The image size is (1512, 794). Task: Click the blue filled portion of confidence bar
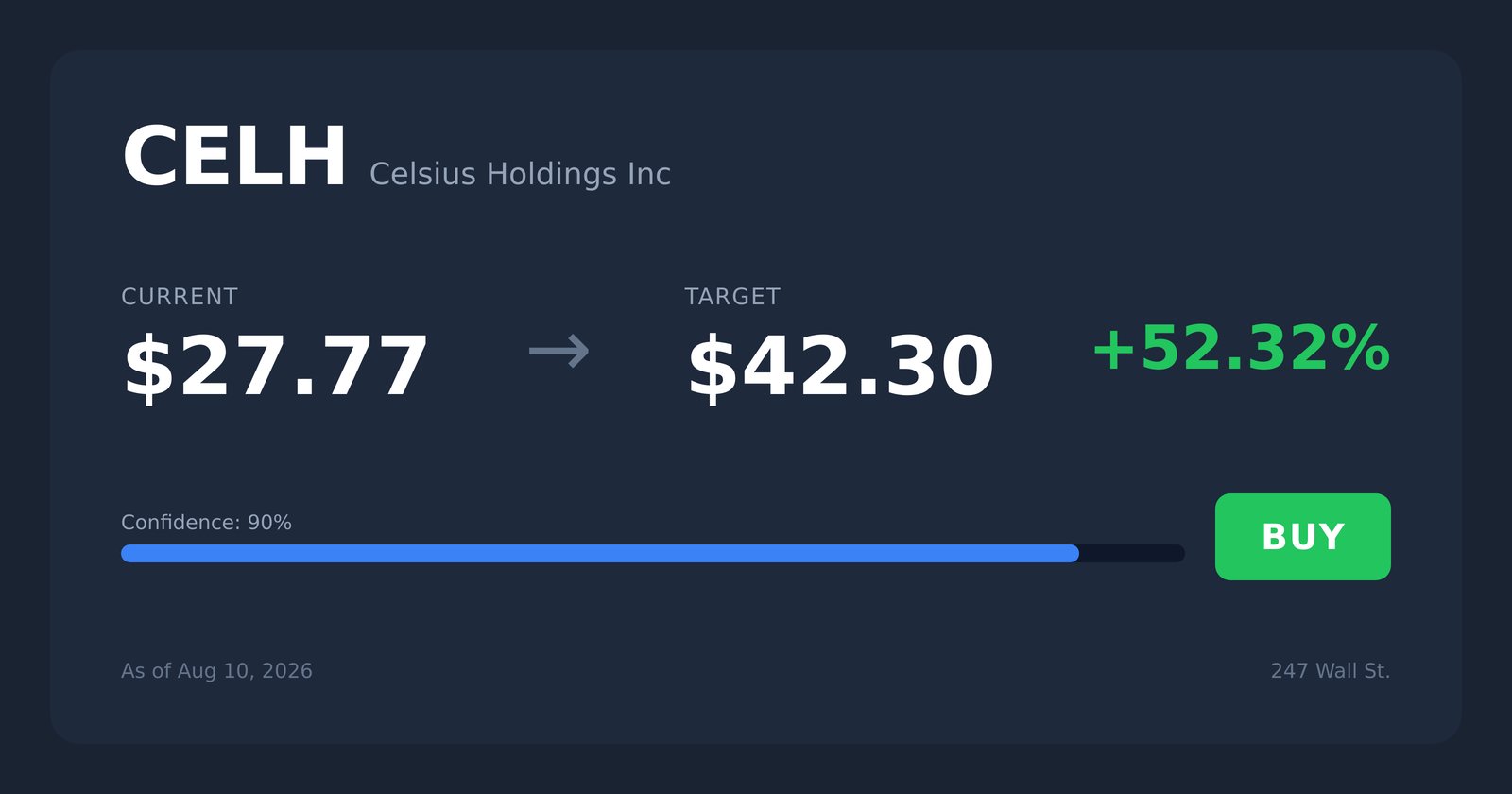click(x=600, y=553)
